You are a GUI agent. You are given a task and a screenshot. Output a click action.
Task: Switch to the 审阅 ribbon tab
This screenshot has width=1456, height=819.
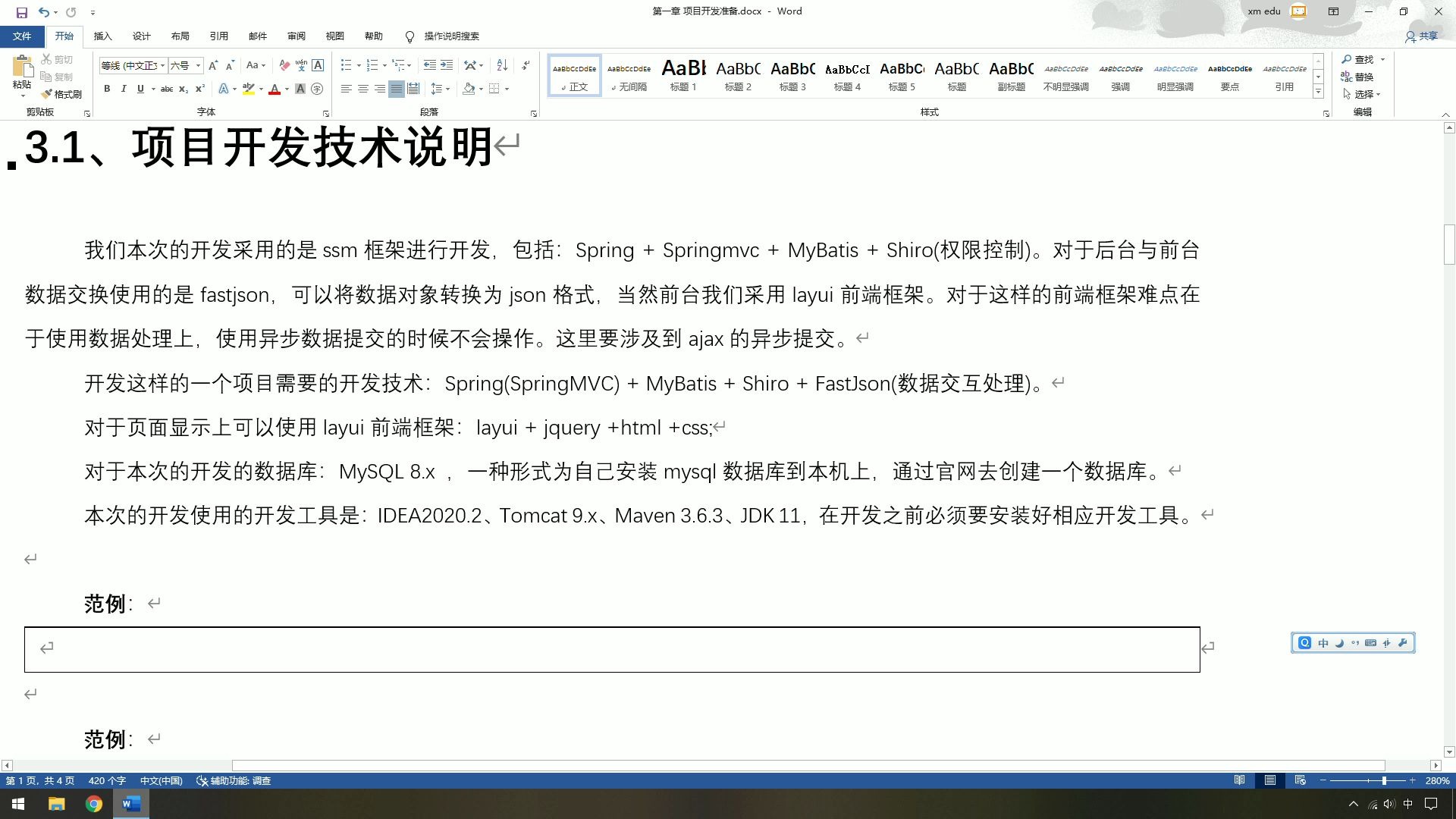pos(297,36)
